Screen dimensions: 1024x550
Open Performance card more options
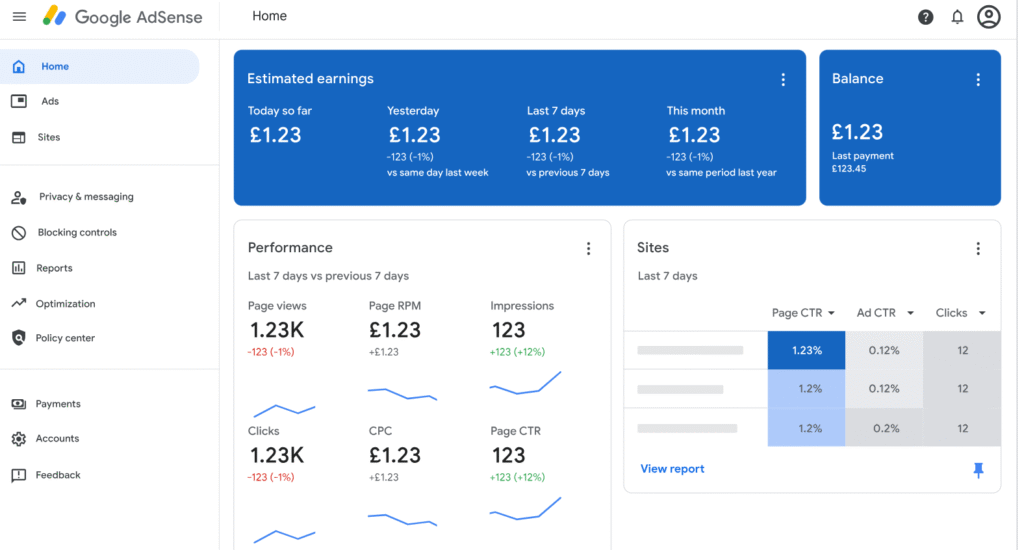click(x=588, y=249)
